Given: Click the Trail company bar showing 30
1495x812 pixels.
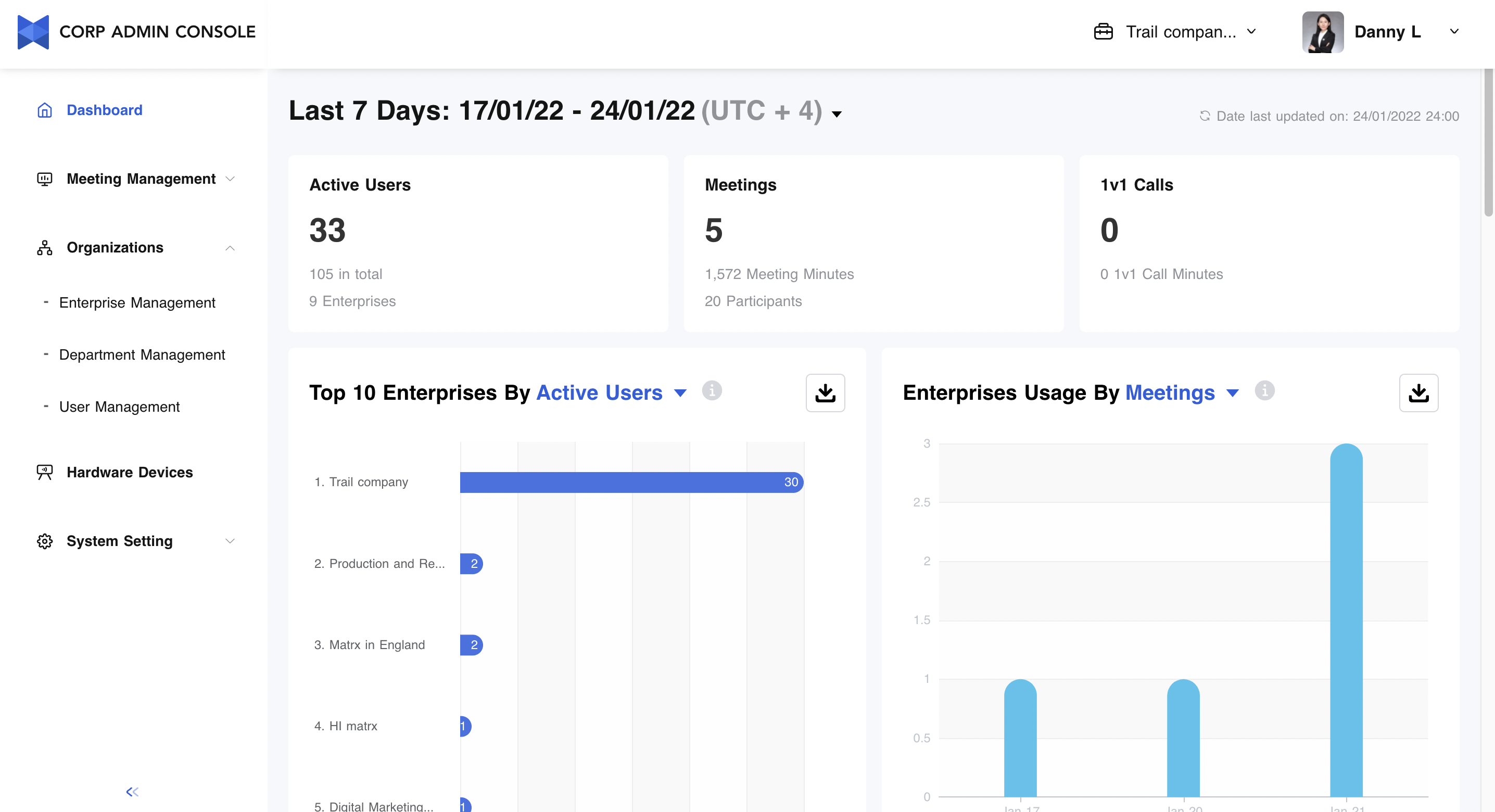Looking at the screenshot, I should tap(631, 482).
